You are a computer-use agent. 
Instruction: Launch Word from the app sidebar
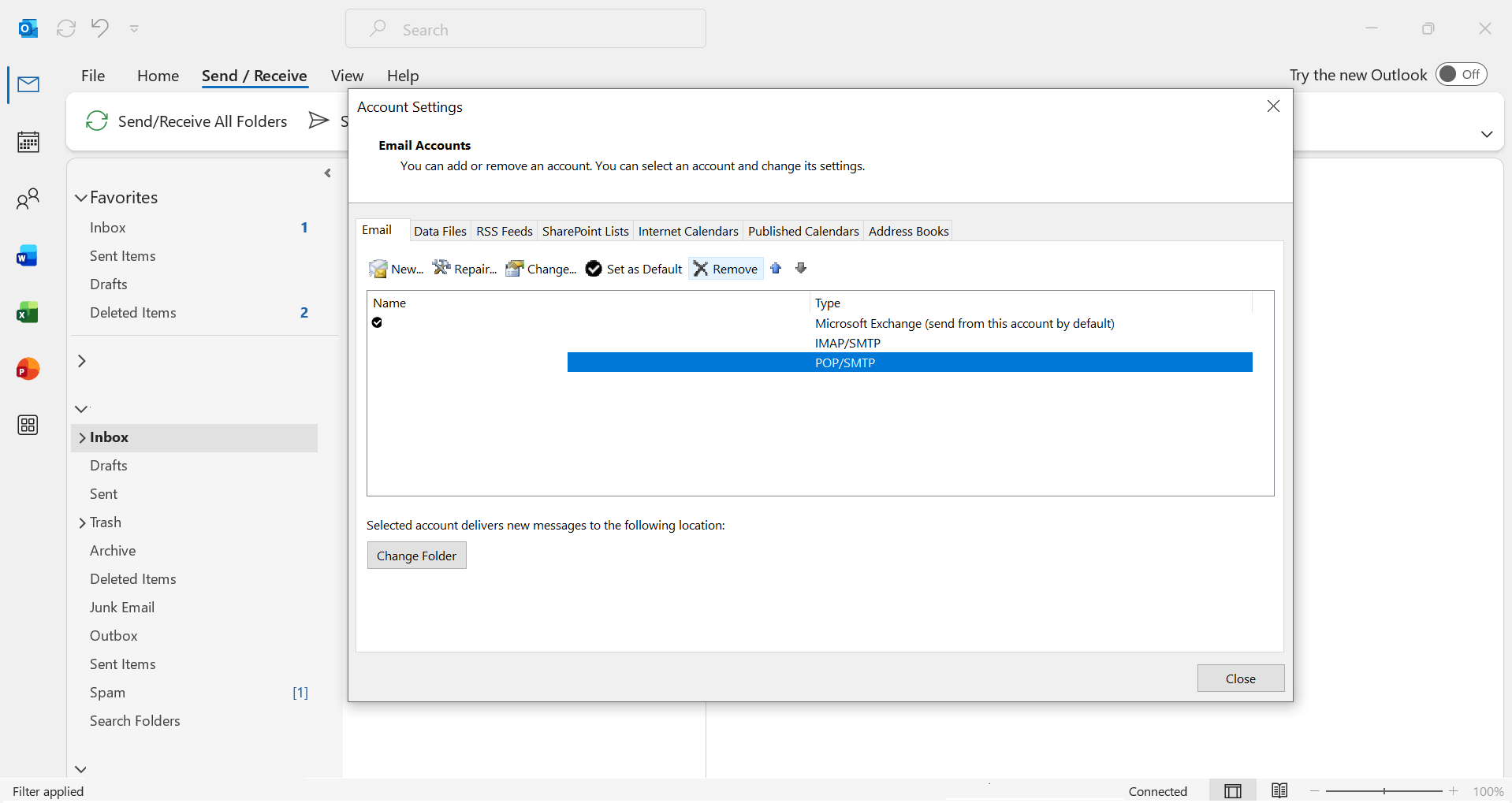click(28, 256)
